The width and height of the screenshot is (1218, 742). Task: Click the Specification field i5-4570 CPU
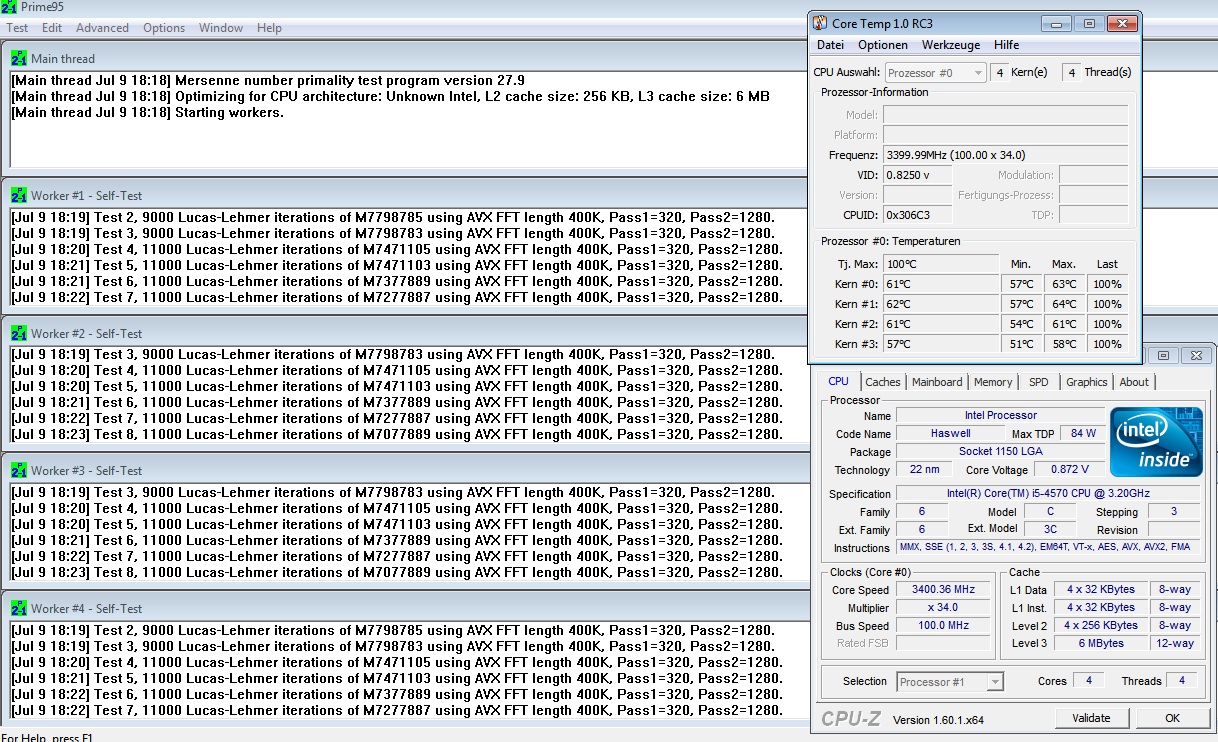coord(1048,494)
